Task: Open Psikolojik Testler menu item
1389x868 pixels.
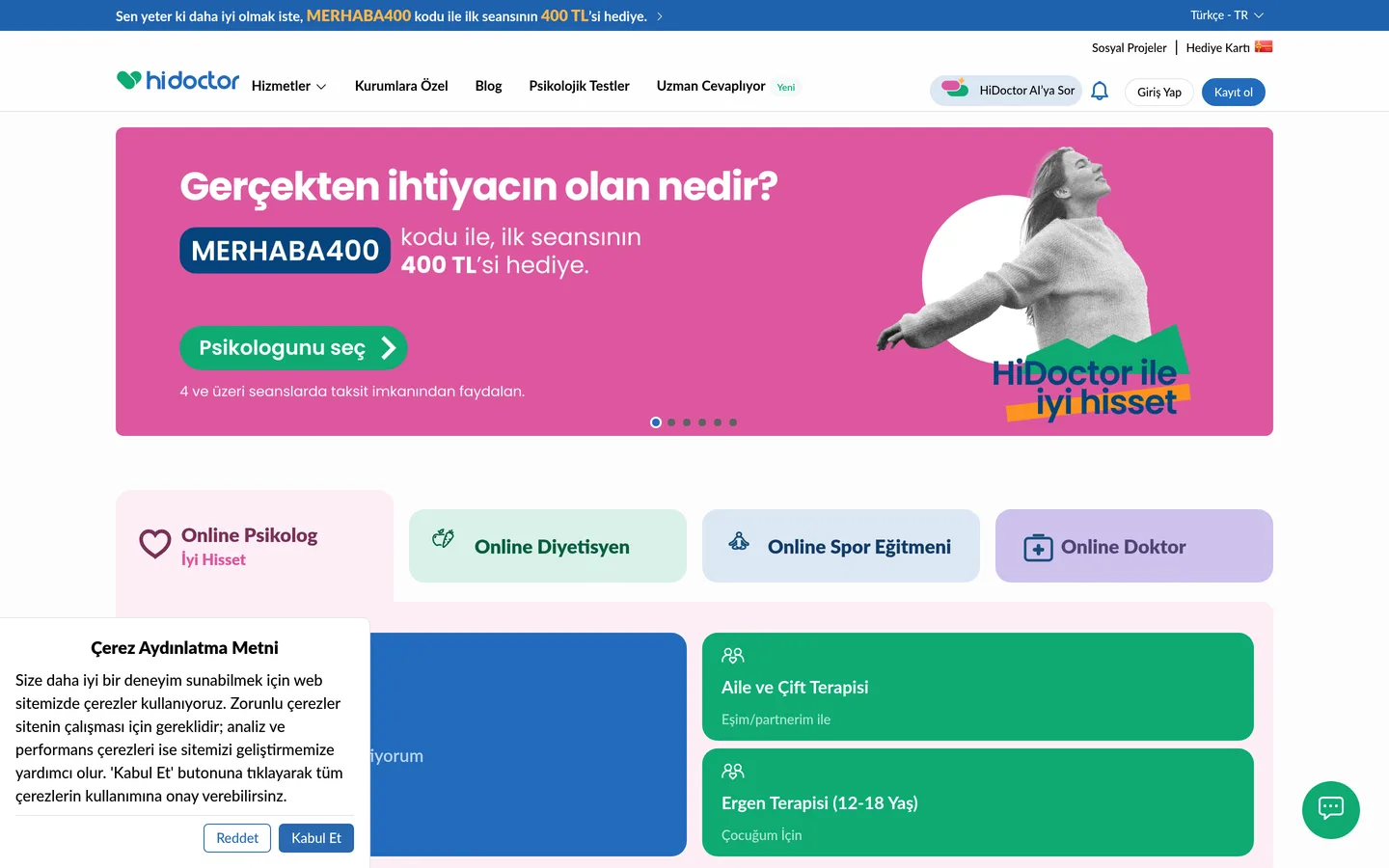Action: (x=579, y=86)
